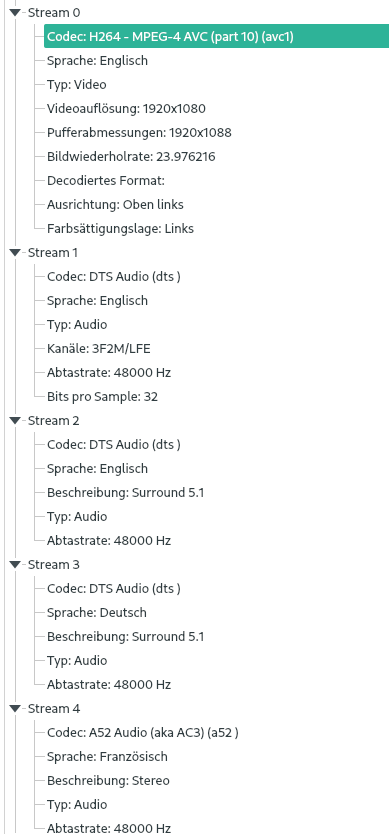Viewport: 389px width, 834px height.
Task: Select Decodiertes Format entry
Action: click(106, 180)
